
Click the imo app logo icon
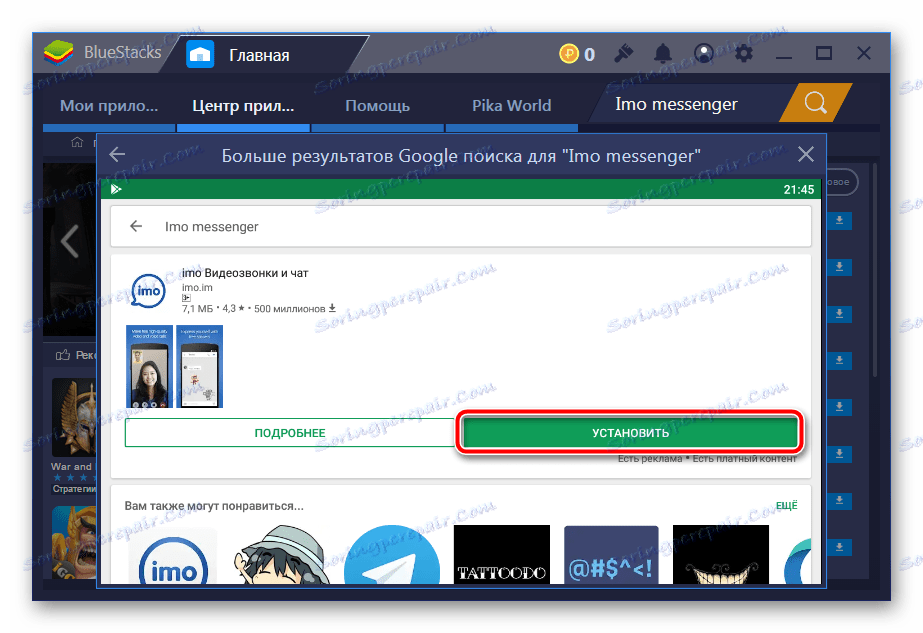click(148, 291)
